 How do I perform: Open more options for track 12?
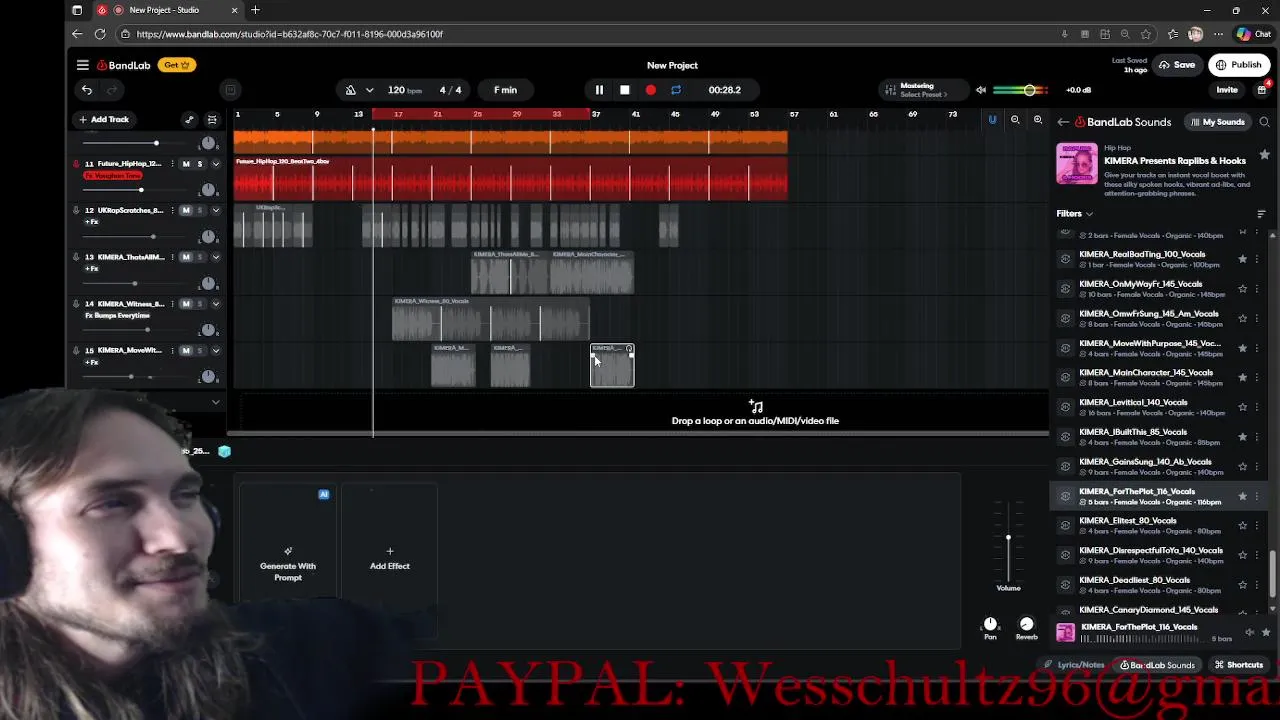tap(172, 210)
